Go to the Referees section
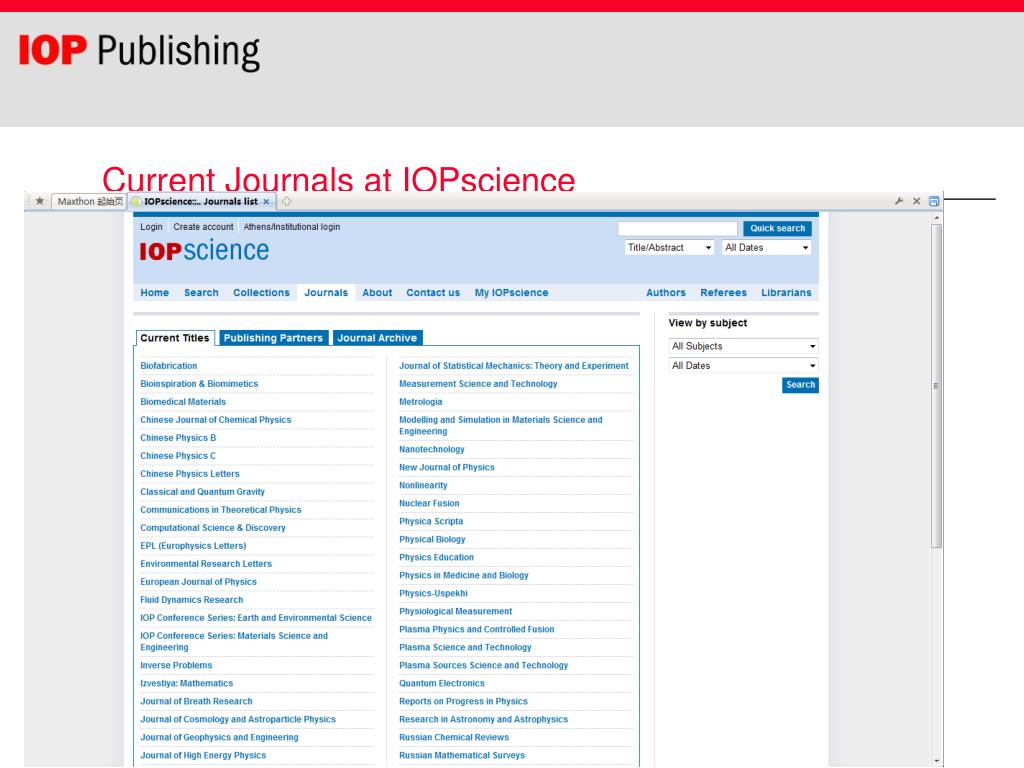 coord(723,293)
